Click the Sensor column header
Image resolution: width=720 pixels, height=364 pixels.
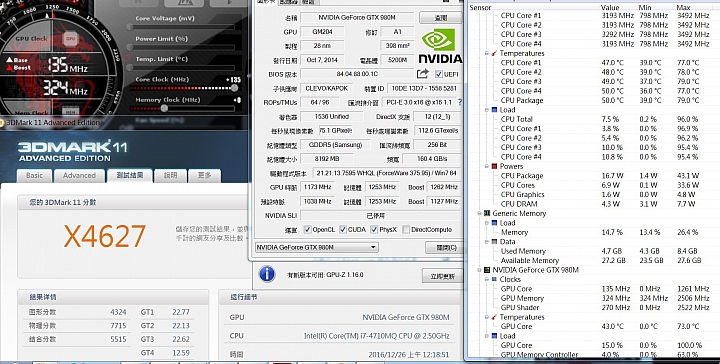pos(480,7)
